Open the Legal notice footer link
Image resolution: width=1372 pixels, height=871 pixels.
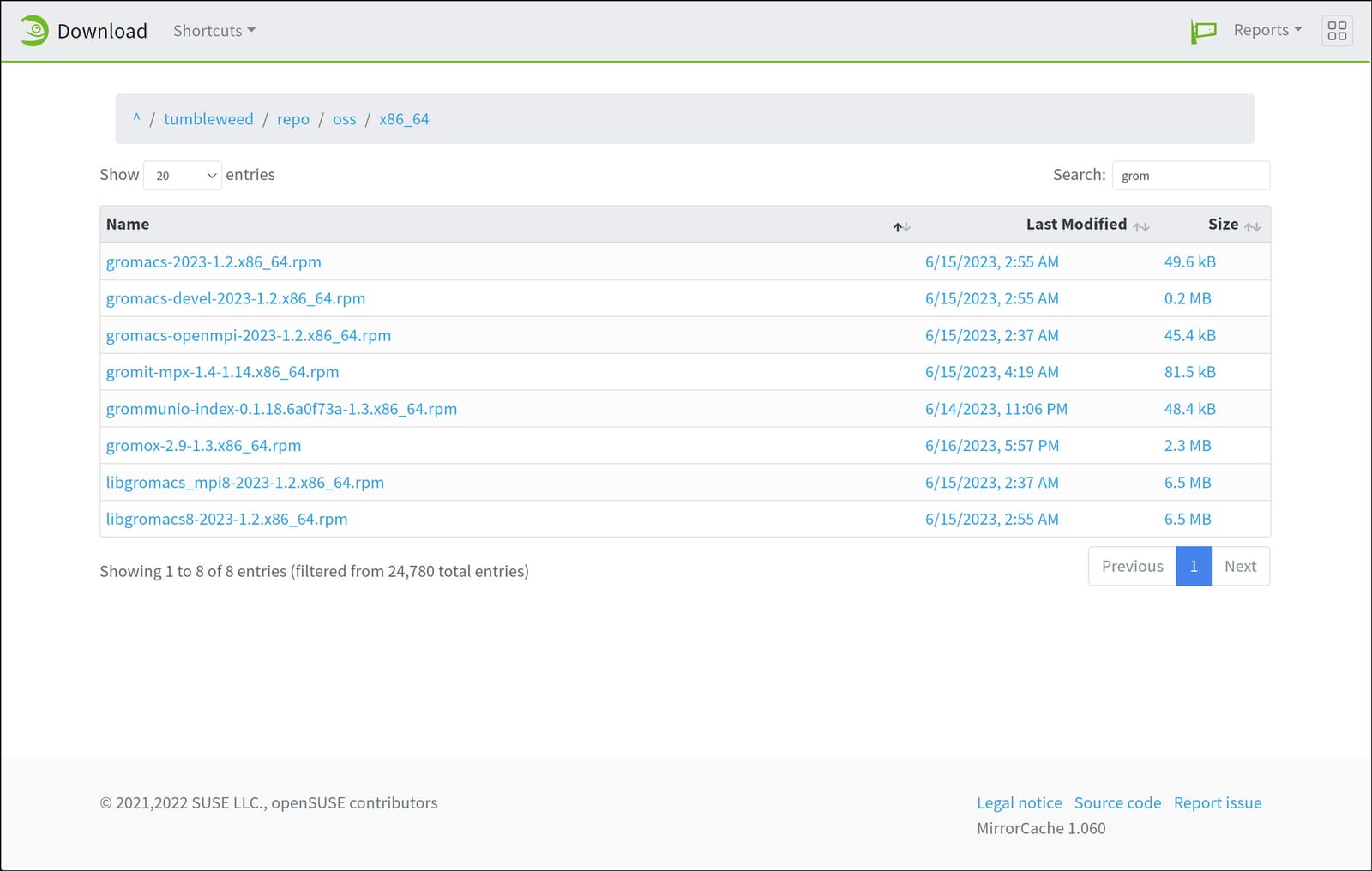pyautogui.click(x=1020, y=802)
